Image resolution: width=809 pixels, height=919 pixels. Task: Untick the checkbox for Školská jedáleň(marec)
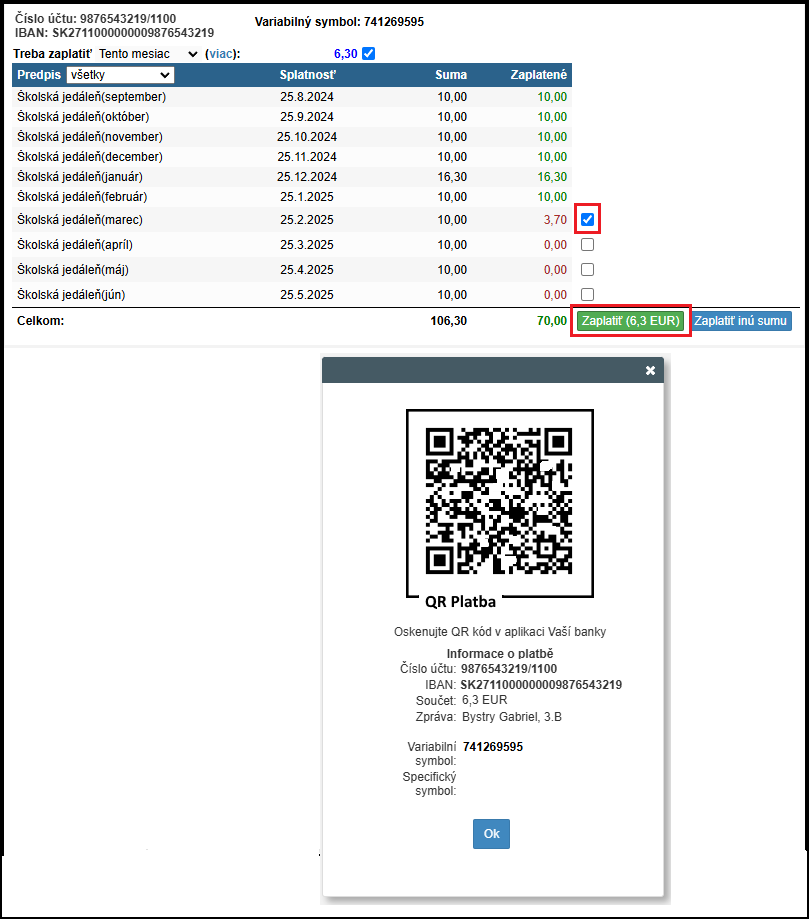point(587,220)
